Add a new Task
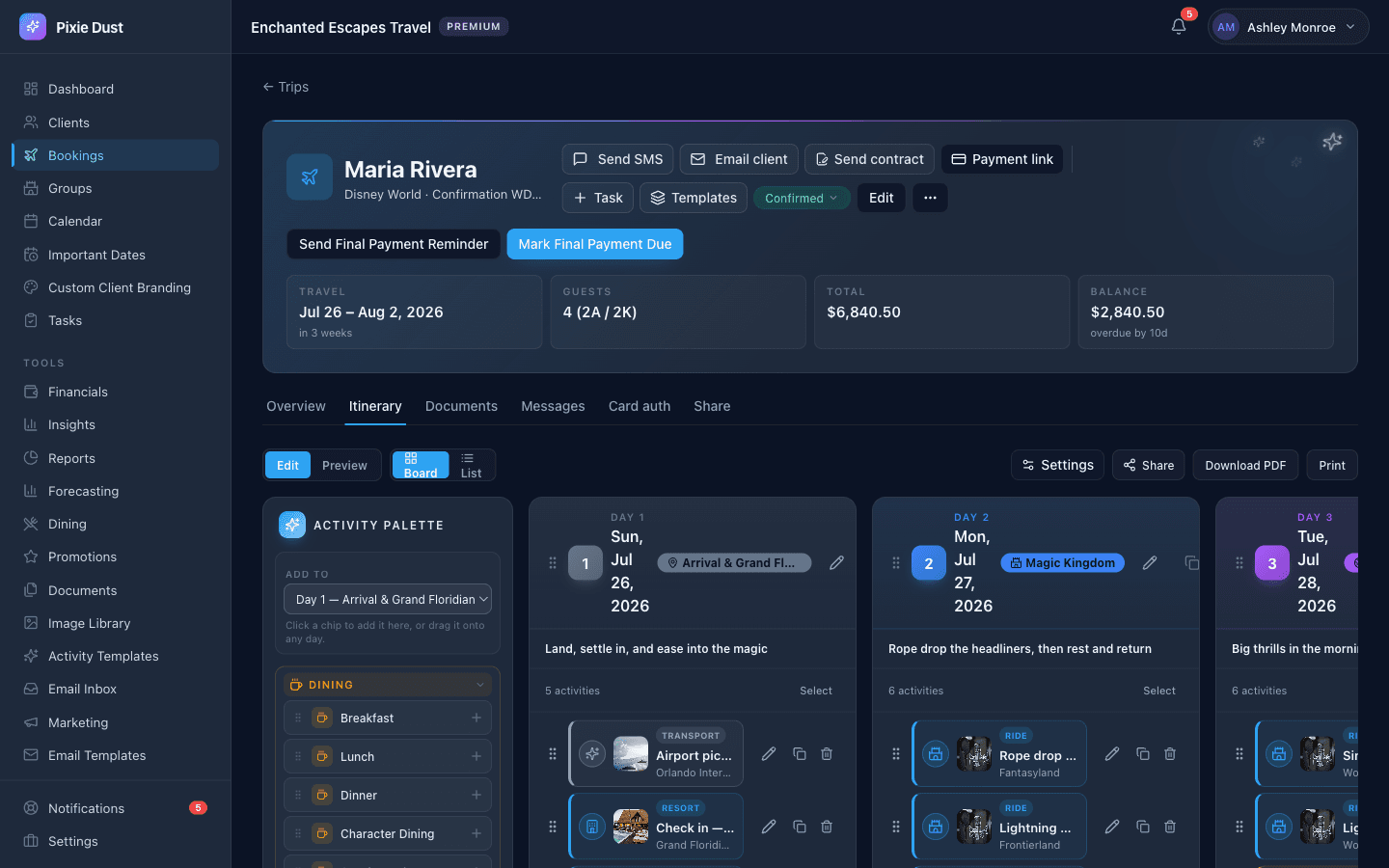The width and height of the screenshot is (1389, 868). click(598, 198)
